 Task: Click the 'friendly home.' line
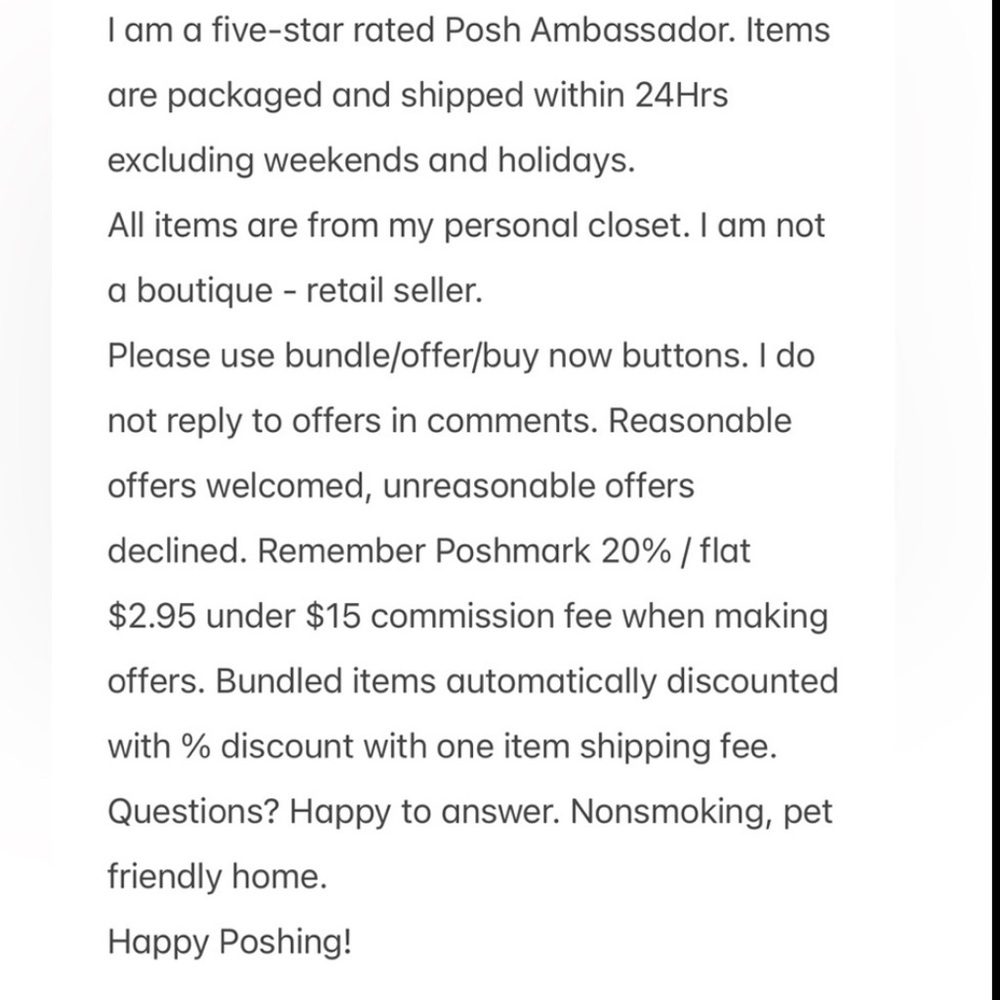click(x=217, y=876)
